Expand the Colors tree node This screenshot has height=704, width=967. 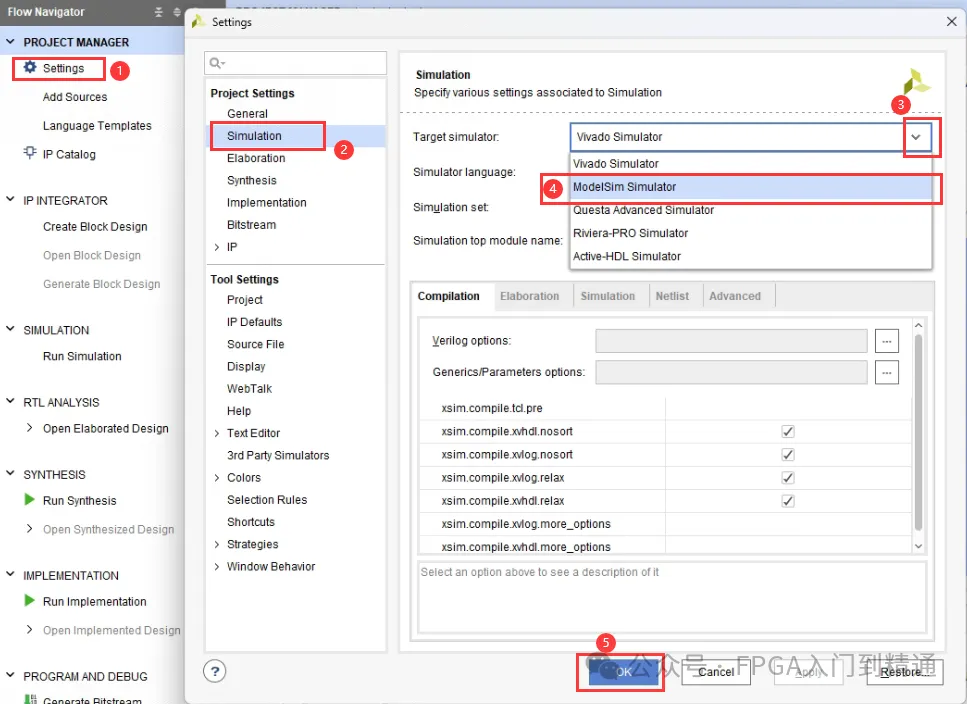click(x=216, y=478)
